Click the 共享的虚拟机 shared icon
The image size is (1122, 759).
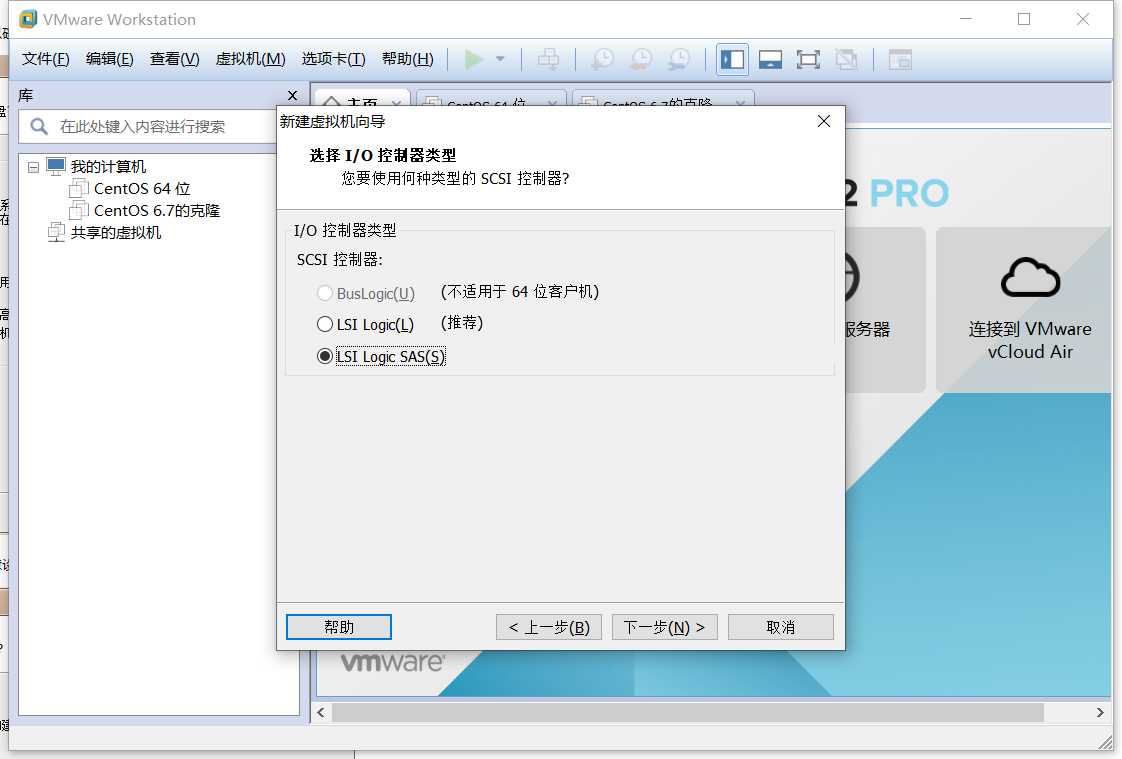coord(56,232)
